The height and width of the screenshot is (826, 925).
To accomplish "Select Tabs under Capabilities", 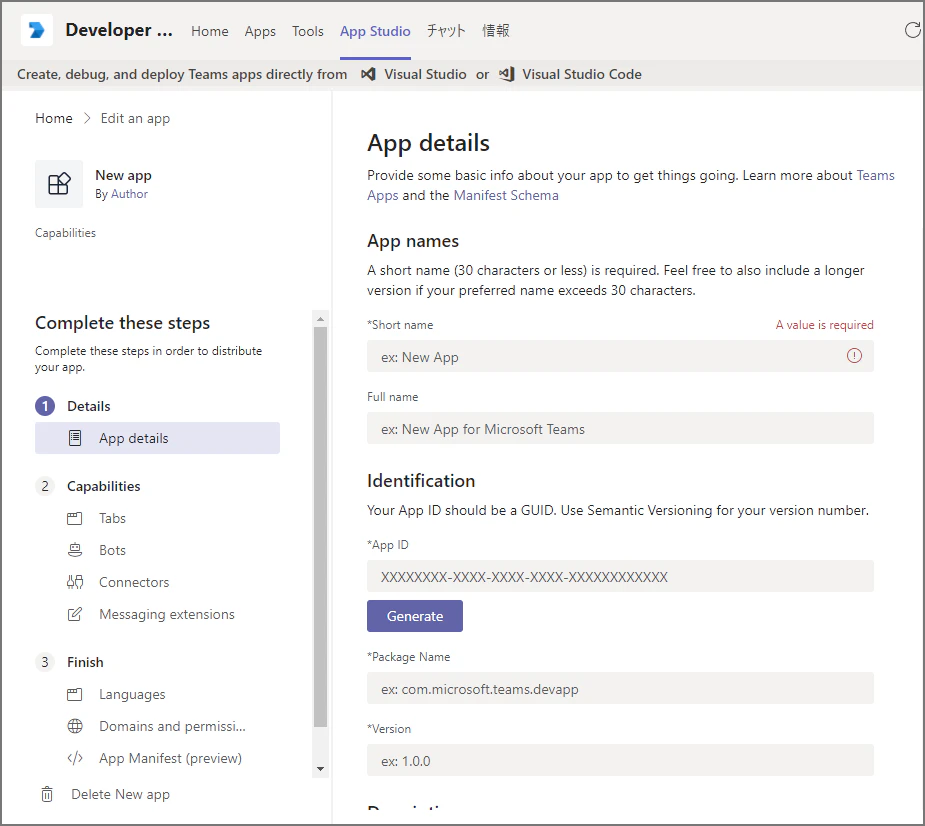I will 112,518.
